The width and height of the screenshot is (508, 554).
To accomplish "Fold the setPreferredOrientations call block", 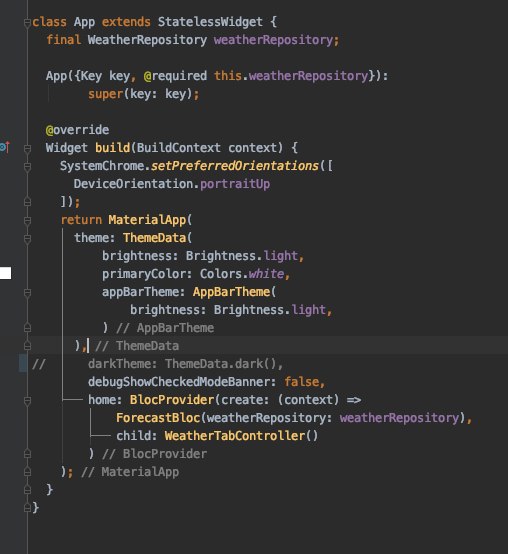I will (x=27, y=167).
